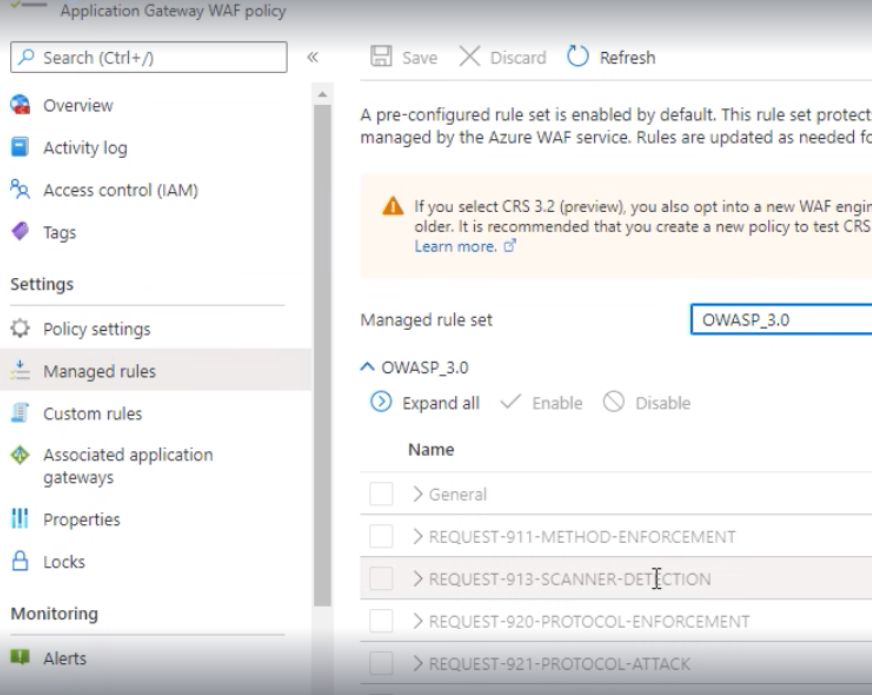Collapse the sidebar with double-chevron icon
The height and width of the screenshot is (695, 872).
[313, 57]
